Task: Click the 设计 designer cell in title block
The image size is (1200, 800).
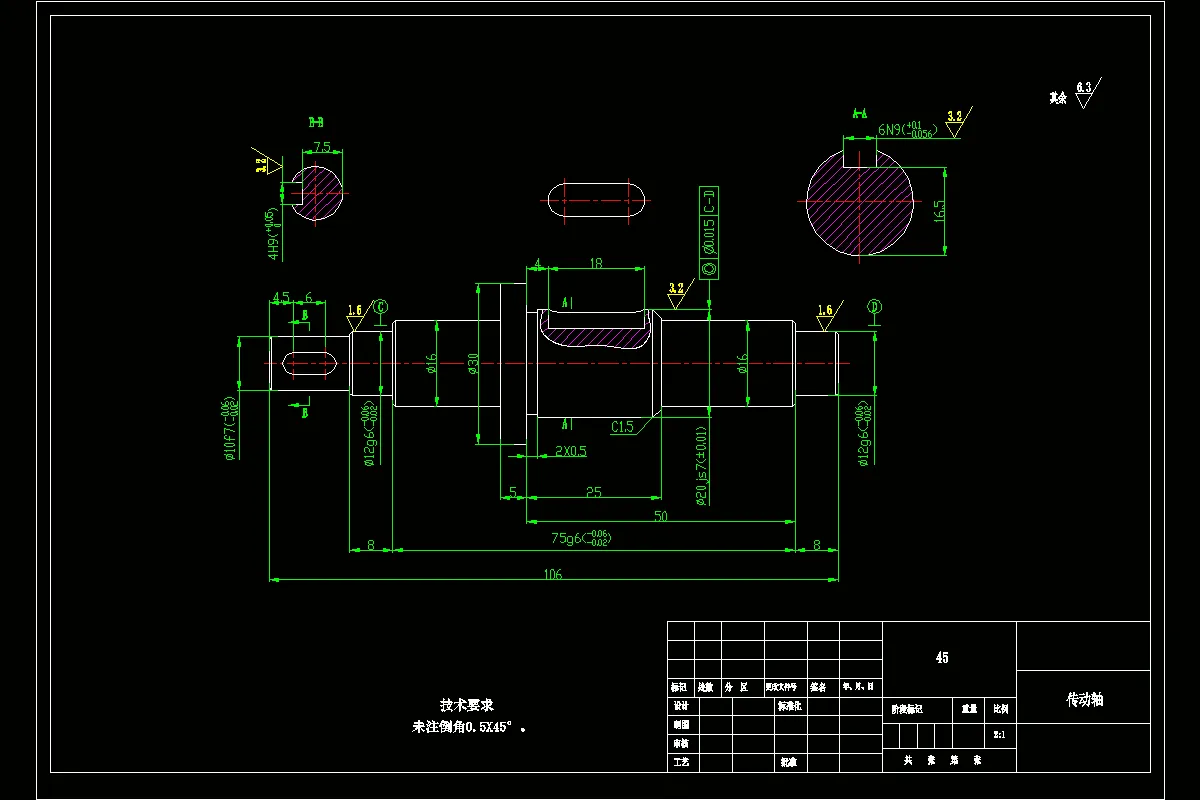Action: tap(681, 707)
